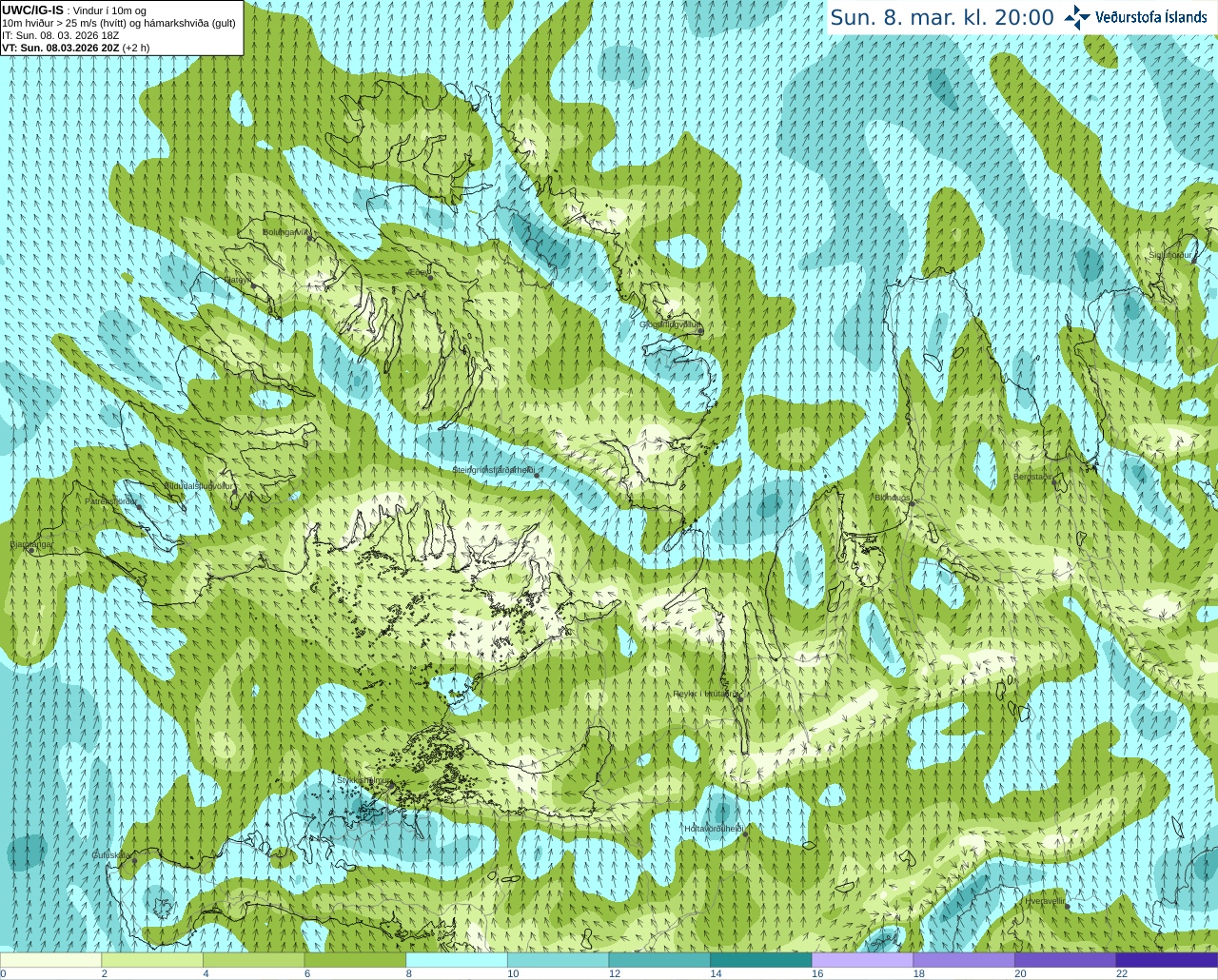Select the Blönduós station label
The height and width of the screenshot is (980, 1218).
click(893, 498)
